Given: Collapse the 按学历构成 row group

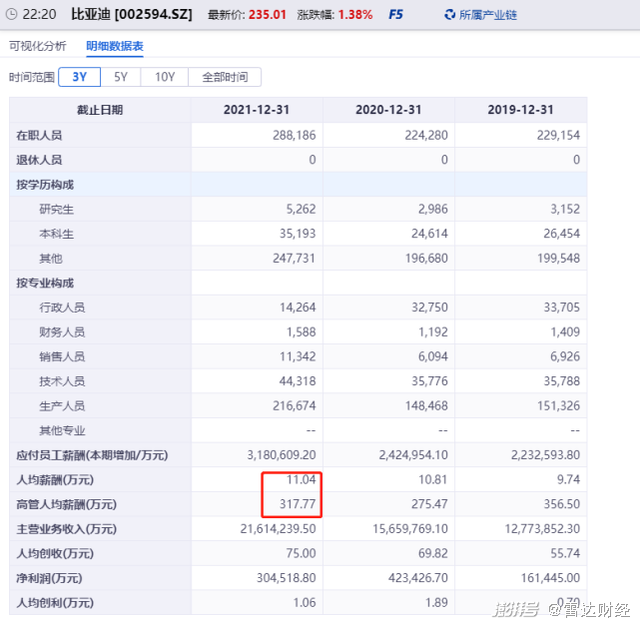Looking at the screenshot, I should (x=45, y=184).
